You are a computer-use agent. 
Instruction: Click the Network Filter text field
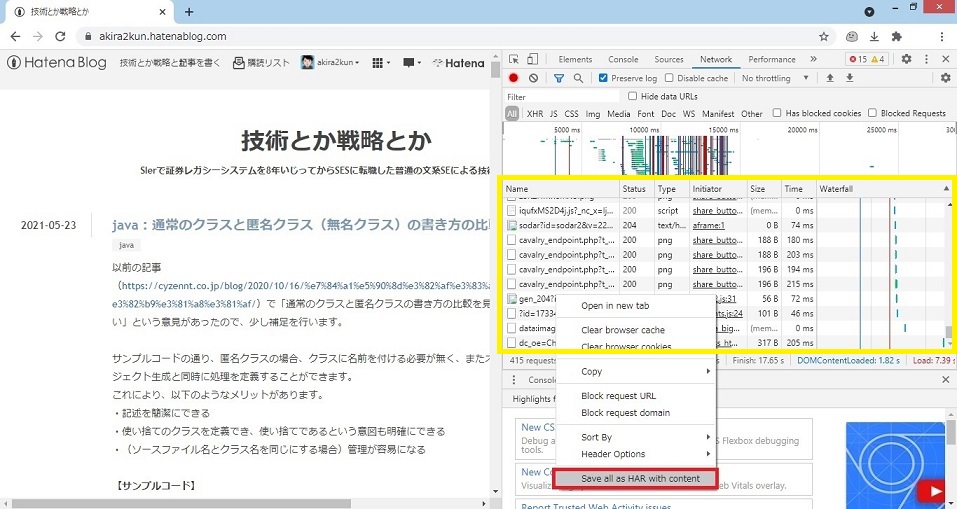pyautogui.click(x=562, y=96)
